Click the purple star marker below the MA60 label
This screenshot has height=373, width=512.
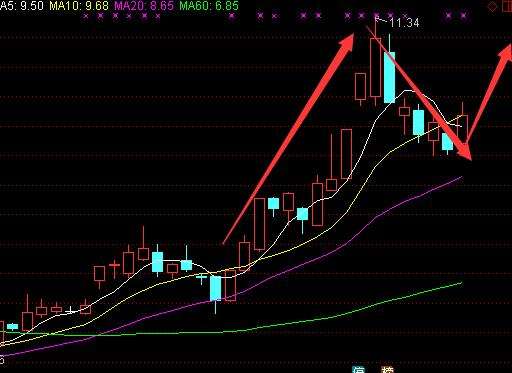coord(232,16)
